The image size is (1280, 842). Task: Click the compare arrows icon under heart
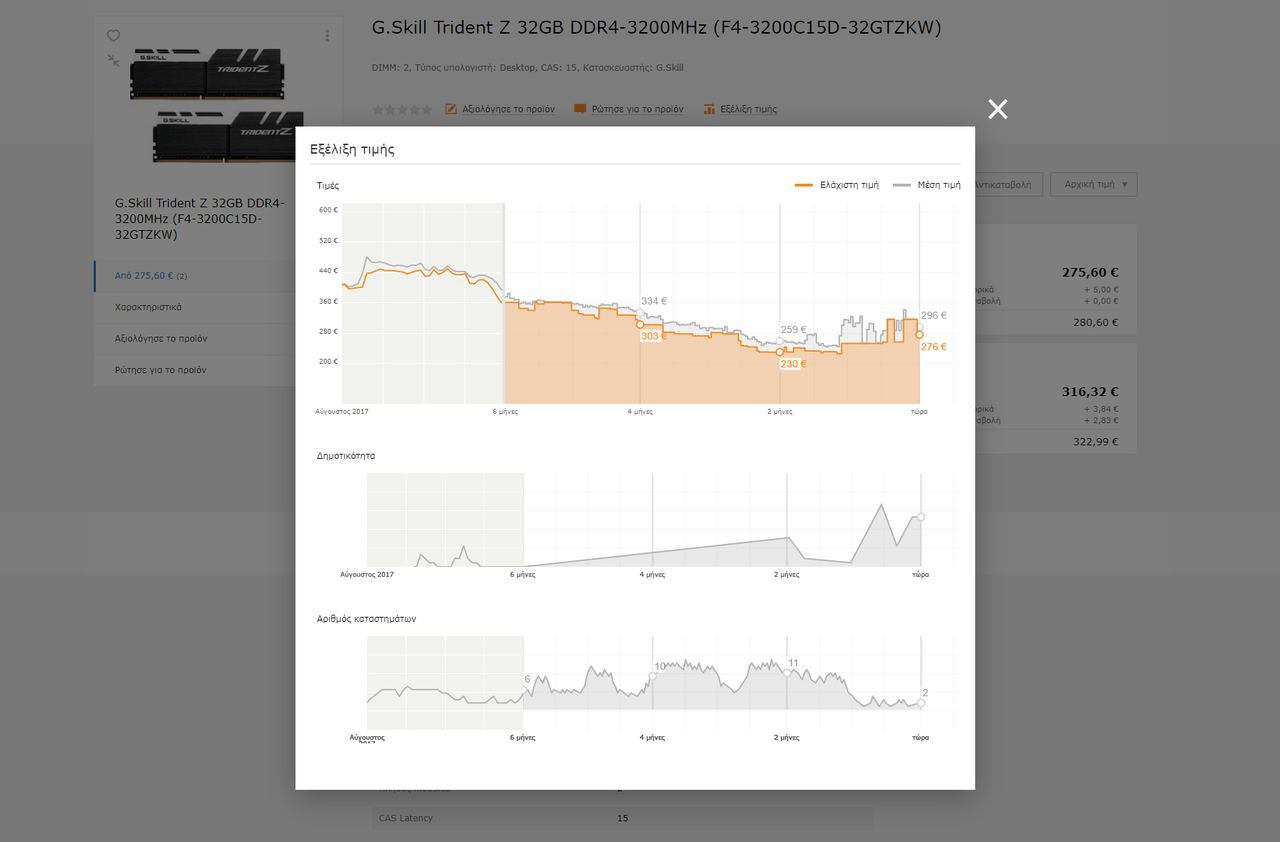click(113, 60)
